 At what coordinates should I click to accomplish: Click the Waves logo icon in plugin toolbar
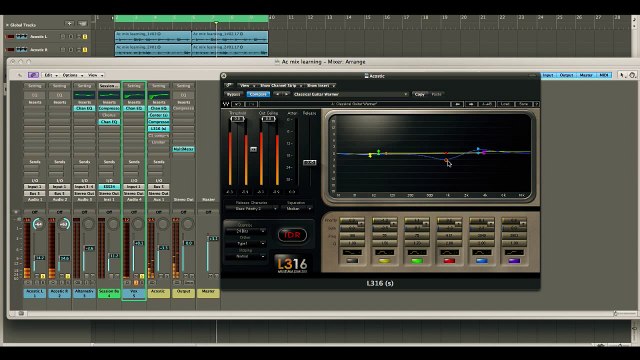pos(226,104)
